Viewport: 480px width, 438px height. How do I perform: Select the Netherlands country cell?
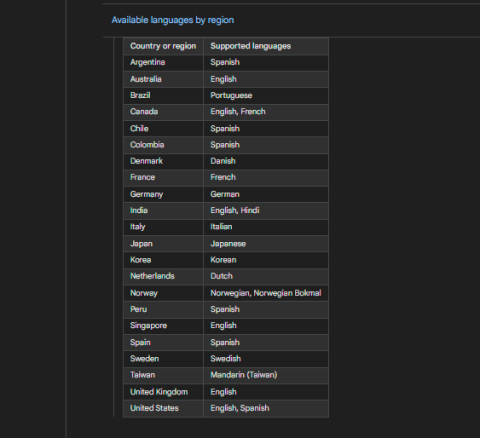point(163,276)
